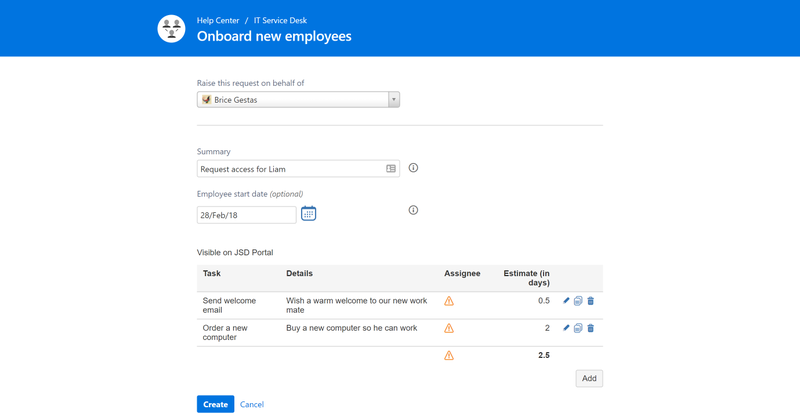Viewport: 800px width, 420px height.
Task: Focus the Employee start date field
Action: (x=246, y=215)
